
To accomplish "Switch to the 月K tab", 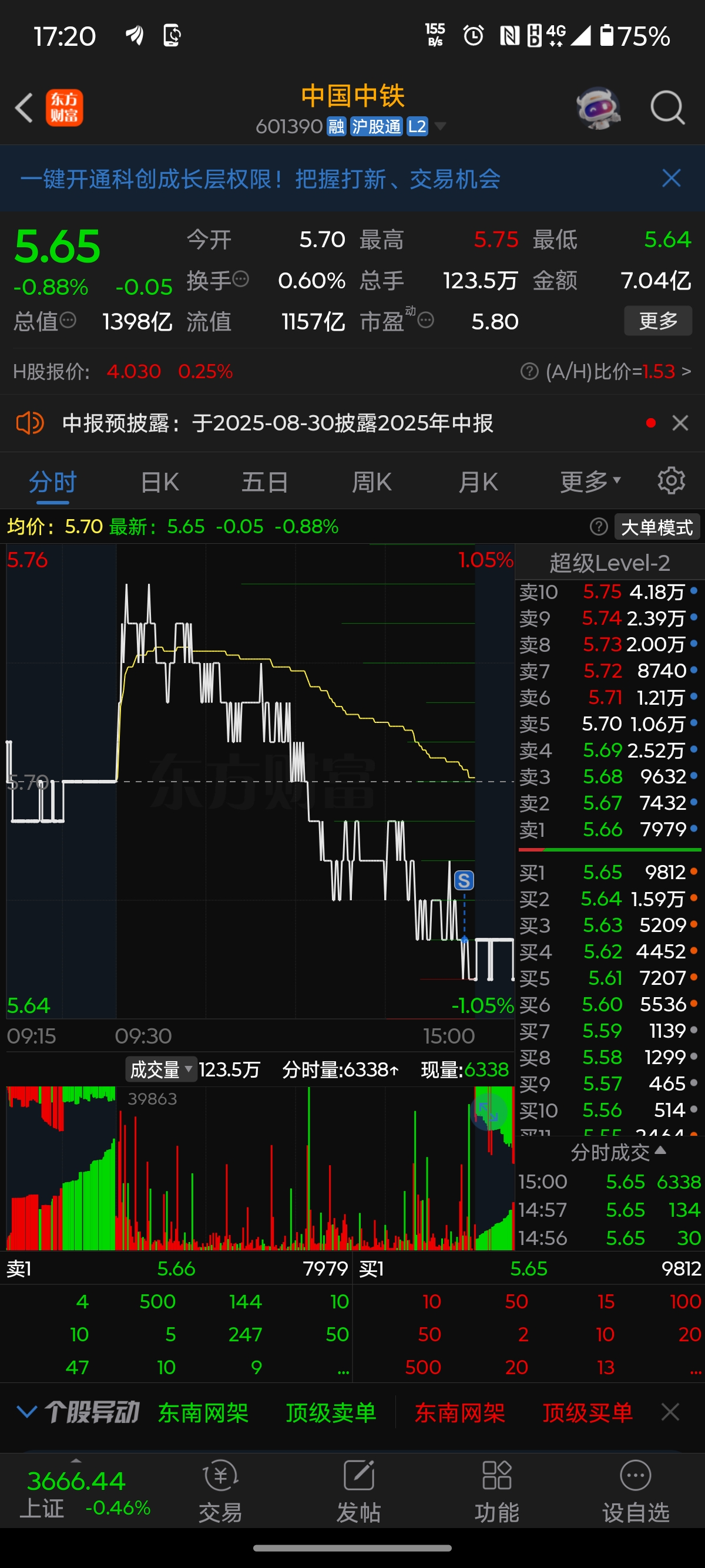I will click(x=478, y=482).
